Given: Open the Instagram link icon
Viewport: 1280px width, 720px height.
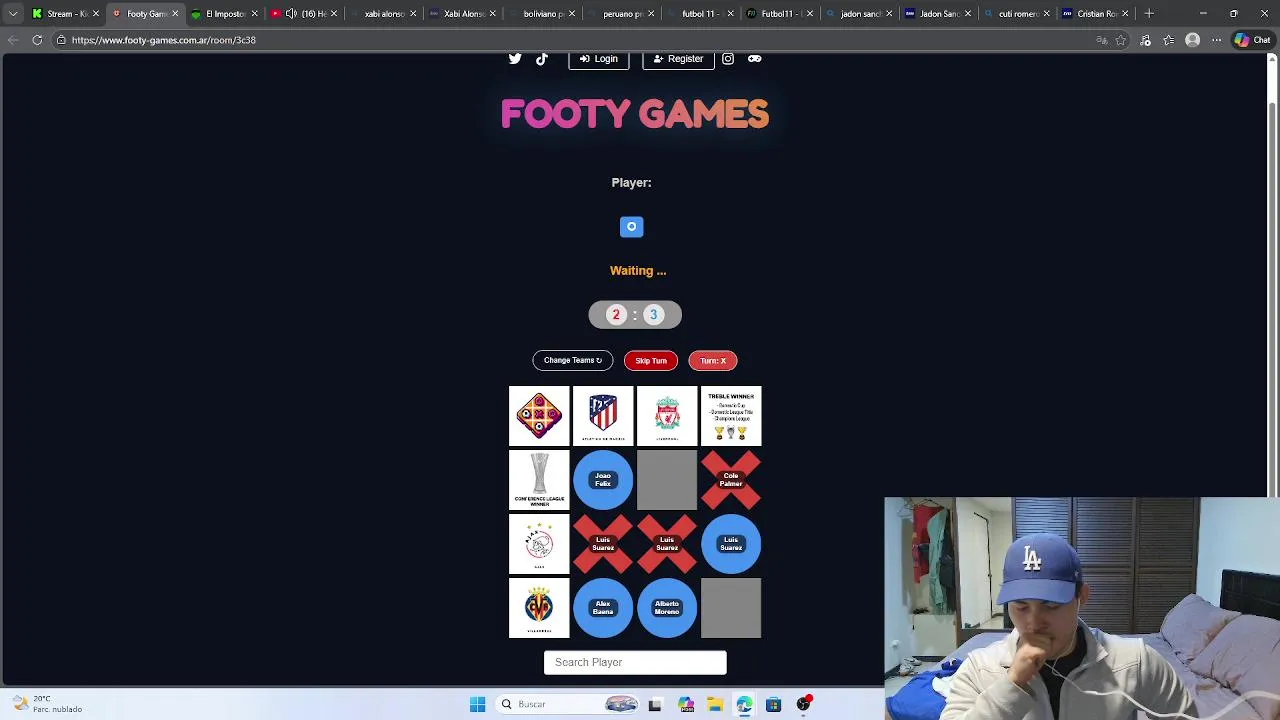Looking at the screenshot, I should click(728, 59).
